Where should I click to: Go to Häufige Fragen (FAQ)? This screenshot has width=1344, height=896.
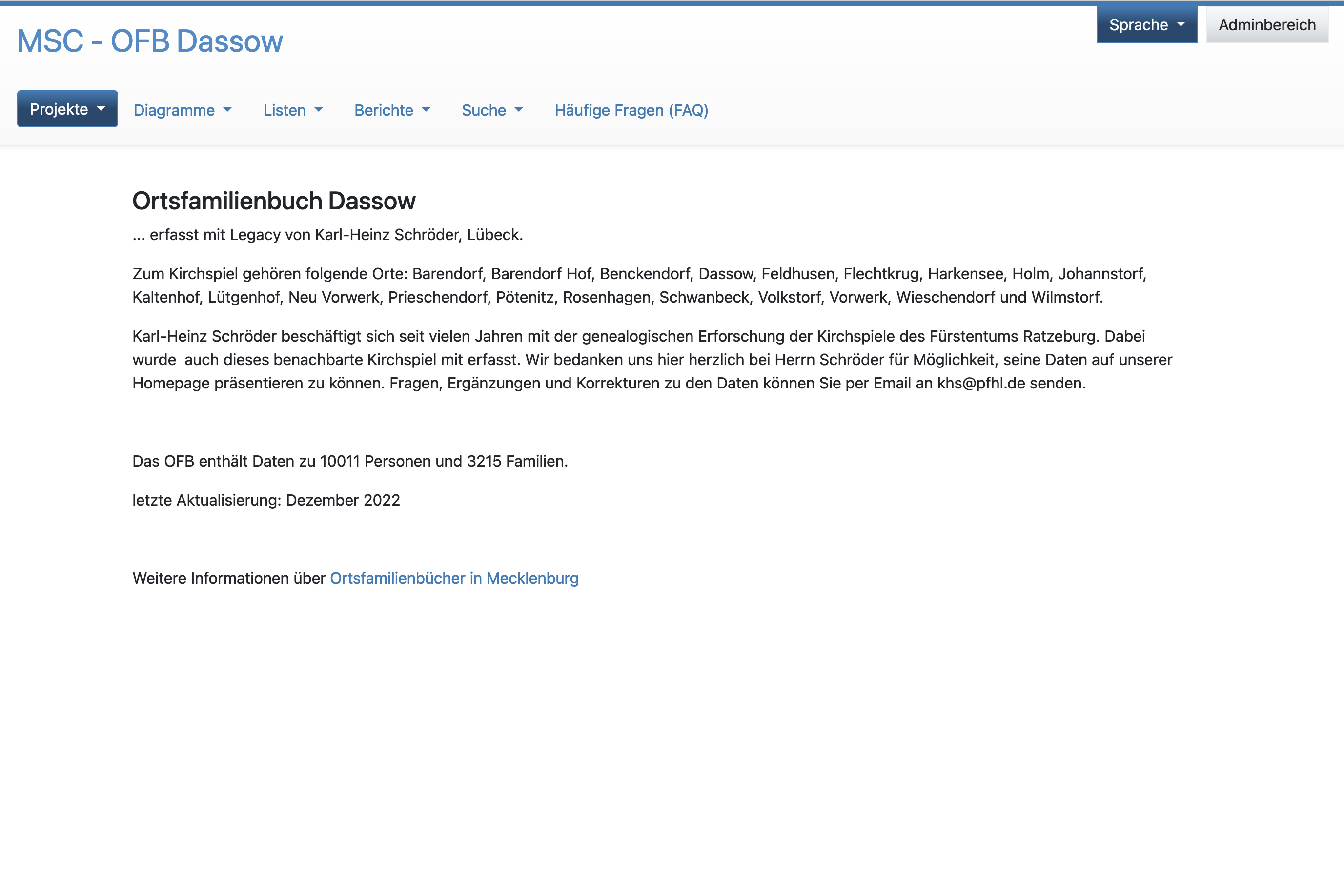click(631, 110)
